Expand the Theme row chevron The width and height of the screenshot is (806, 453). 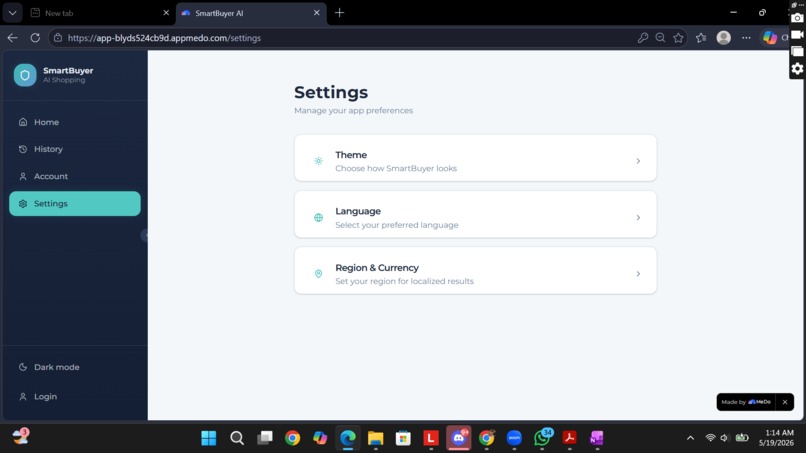click(638, 161)
